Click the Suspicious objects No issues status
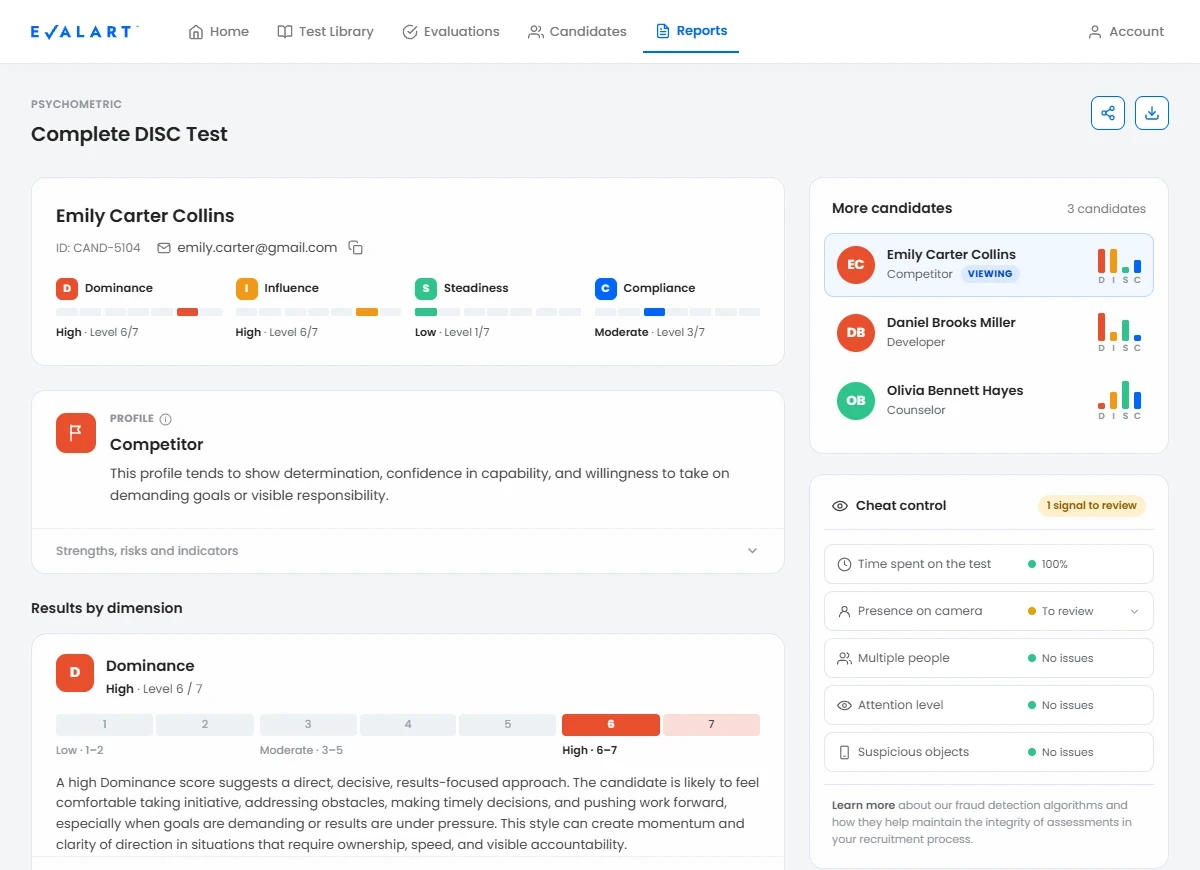The image size is (1200, 870). [x=1061, y=752]
